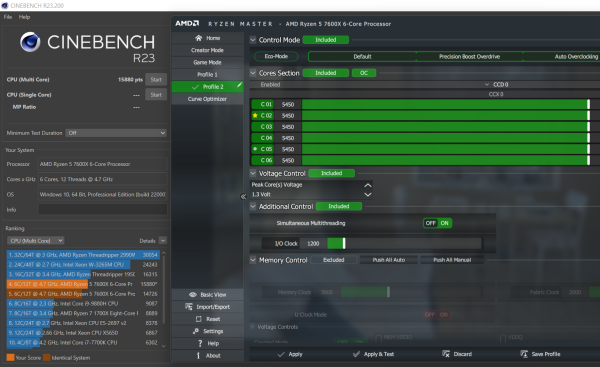Open CPU (Multi Core) ranking dropdown
The height and width of the screenshot is (367, 600).
[x=36, y=241]
